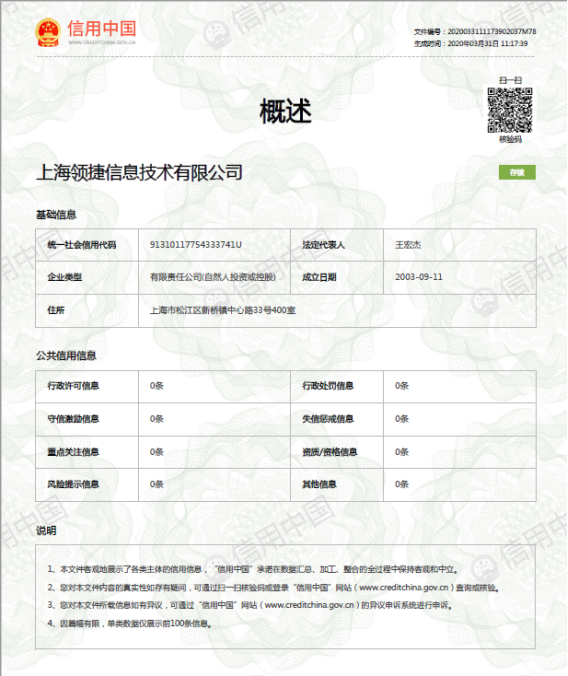The height and width of the screenshot is (676, 568).
Task: Click the 资质/资格信息 row label
Action: point(330,452)
